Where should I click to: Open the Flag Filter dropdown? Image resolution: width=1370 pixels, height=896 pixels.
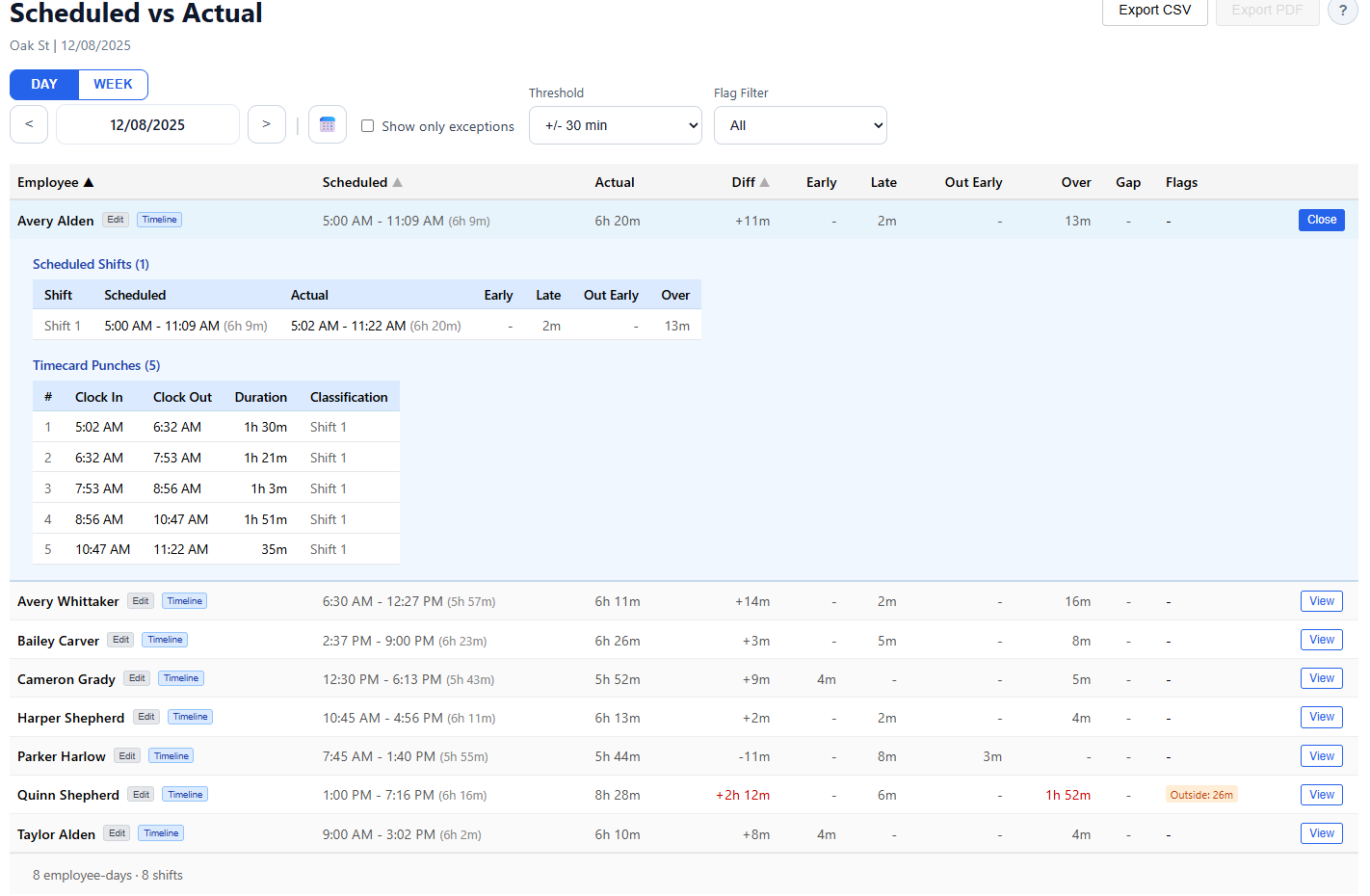(x=801, y=125)
